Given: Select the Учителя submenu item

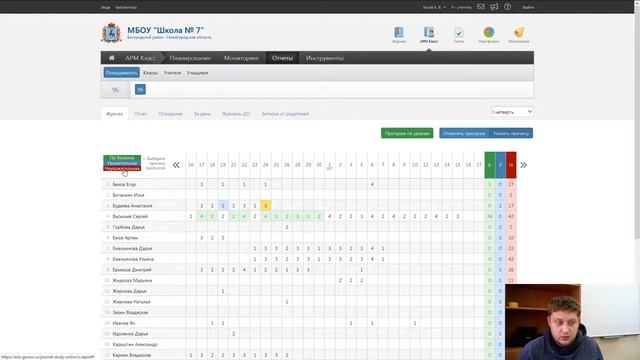Looking at the screenshot, I should tap(172, 73).
